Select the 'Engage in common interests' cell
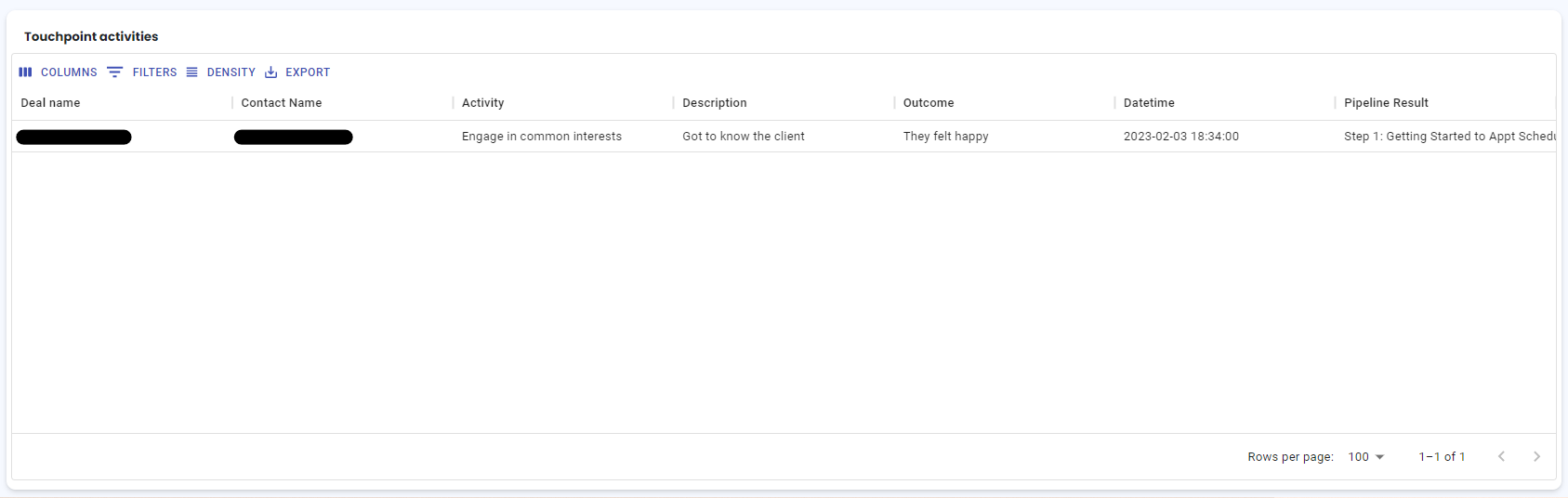The width and height of the screenshot is (1568, 498). 542,137
